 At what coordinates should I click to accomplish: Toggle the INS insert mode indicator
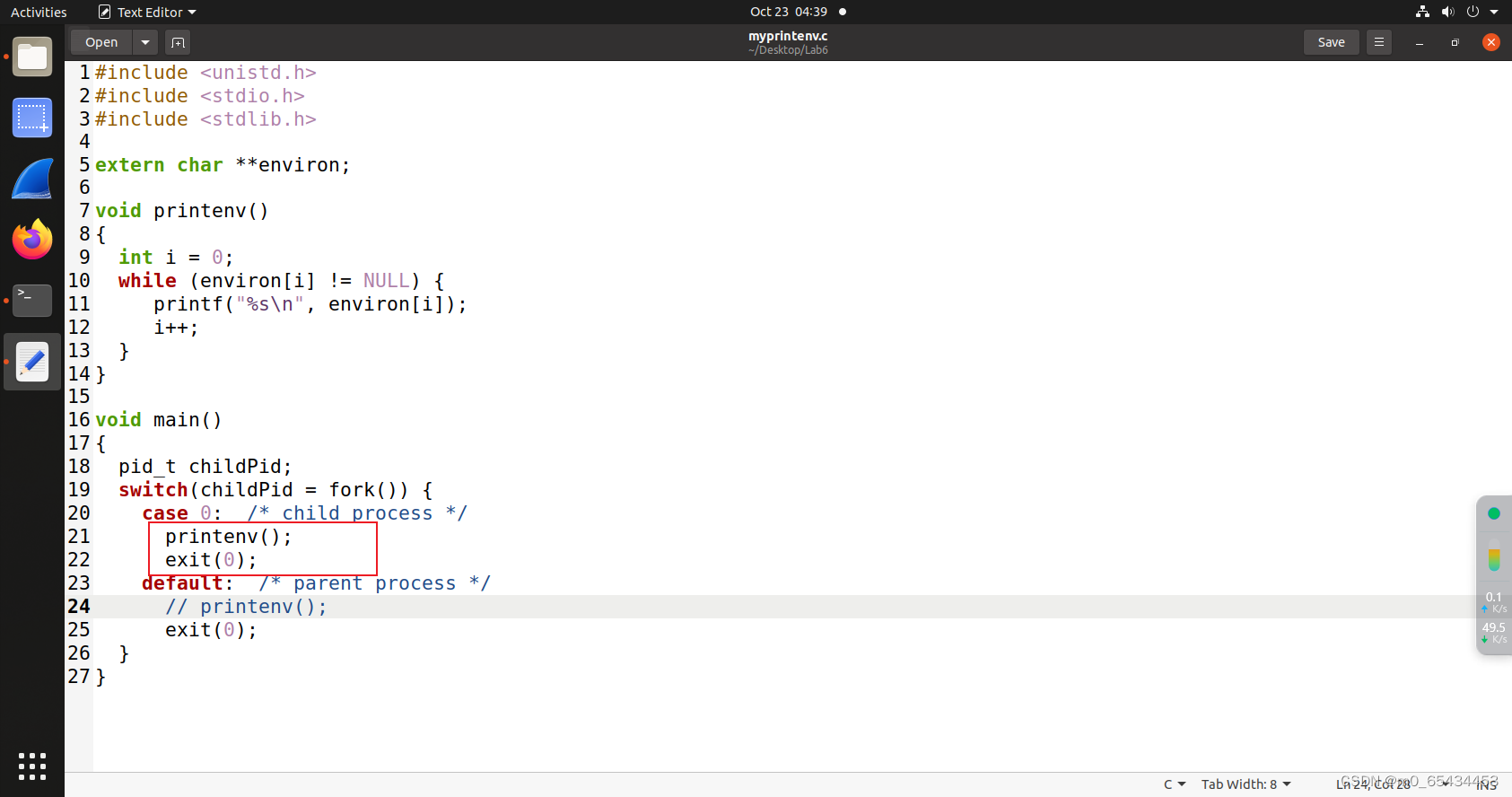pyautogui.click(x=1487, y=784)
